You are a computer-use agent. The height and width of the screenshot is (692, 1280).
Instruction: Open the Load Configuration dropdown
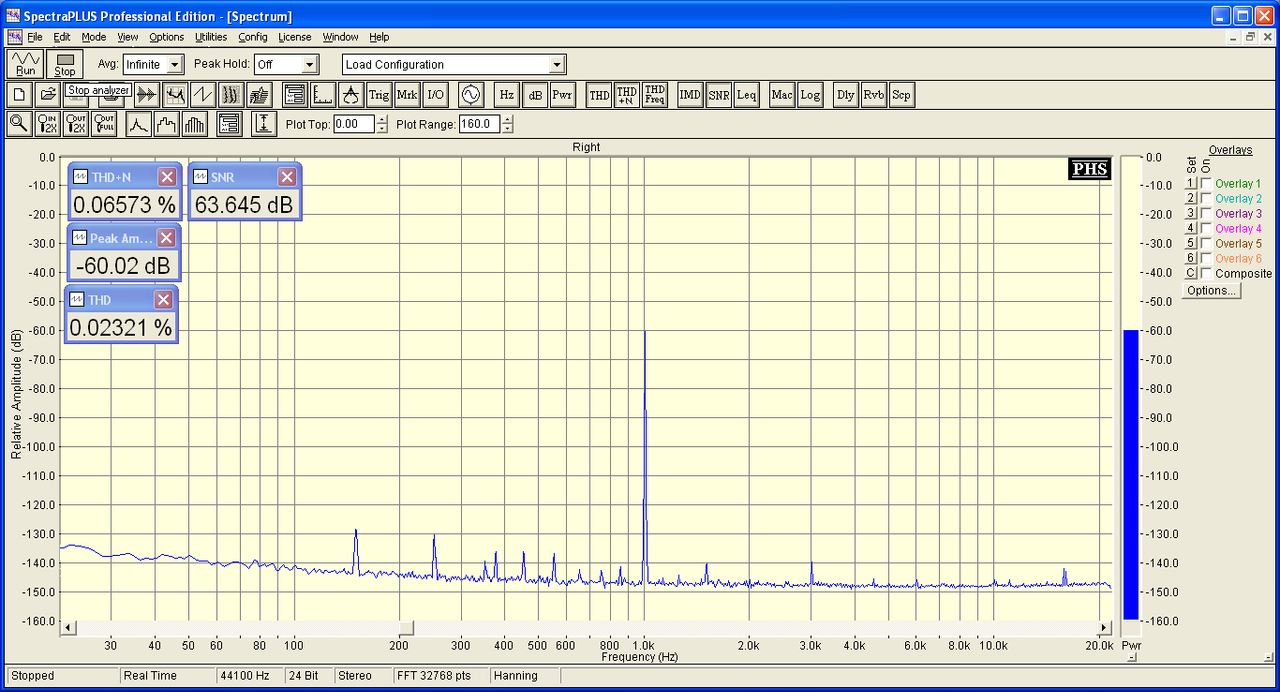(557, 64)
